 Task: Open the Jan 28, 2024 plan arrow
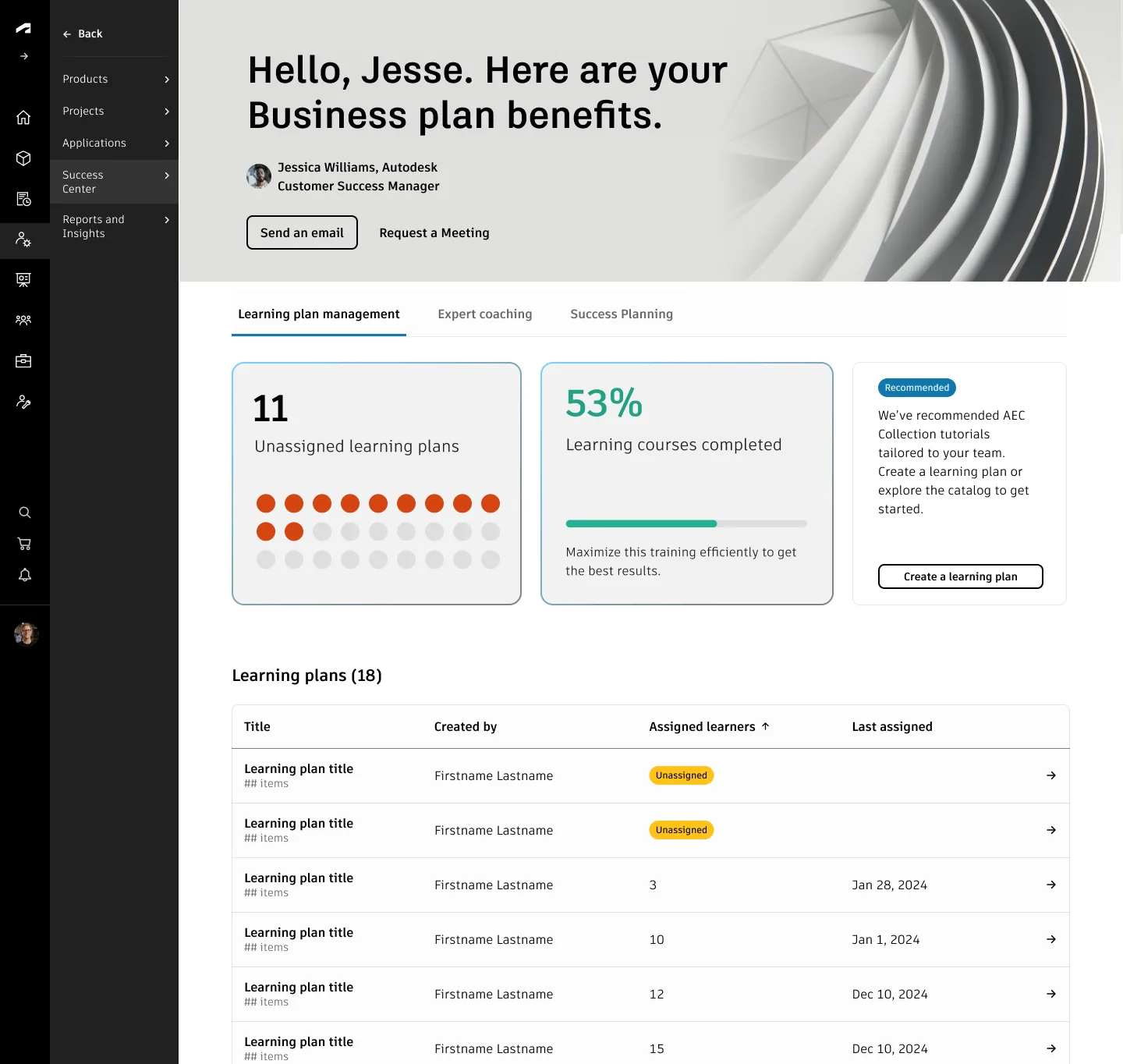click(x=1051, y=885)
